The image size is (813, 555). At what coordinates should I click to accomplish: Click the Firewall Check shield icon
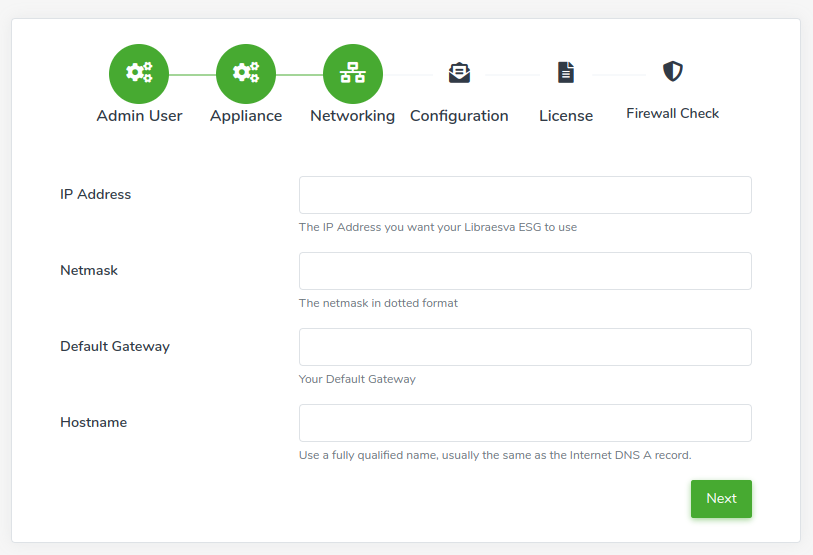pos(672,71)
